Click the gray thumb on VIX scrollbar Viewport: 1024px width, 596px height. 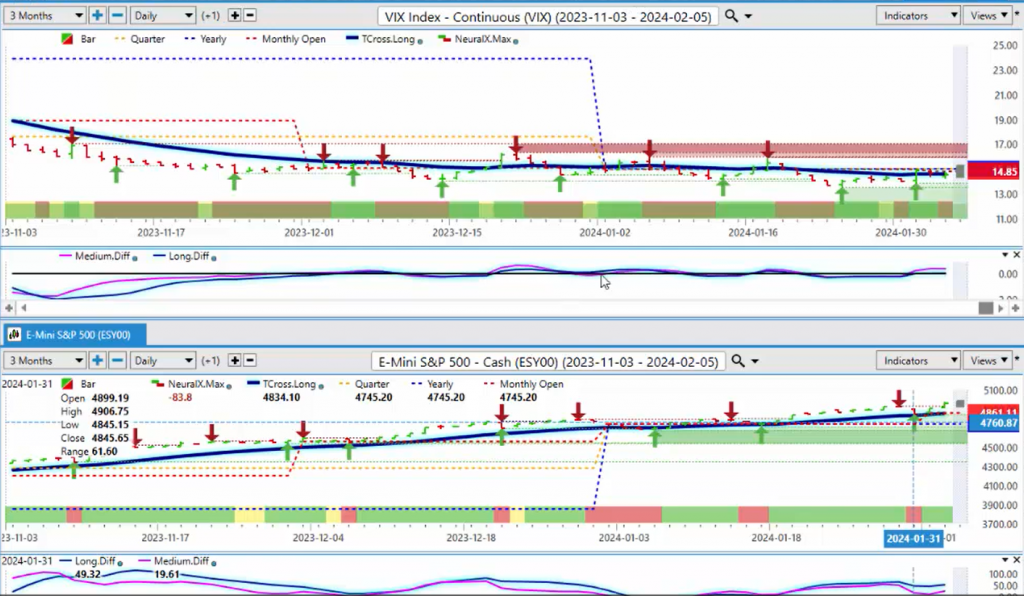(x=985, y=308)
